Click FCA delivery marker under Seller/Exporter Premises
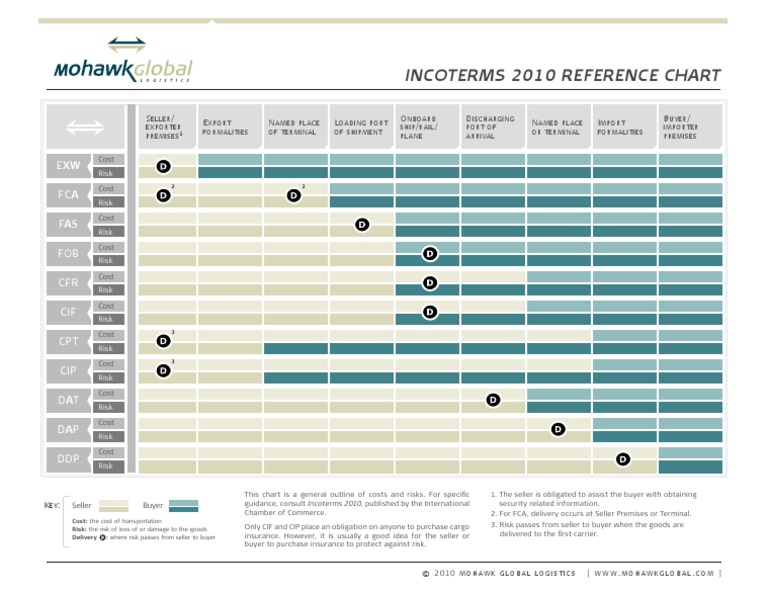The width and height of the screenshot is (768, 594). (x=164, y=196)
